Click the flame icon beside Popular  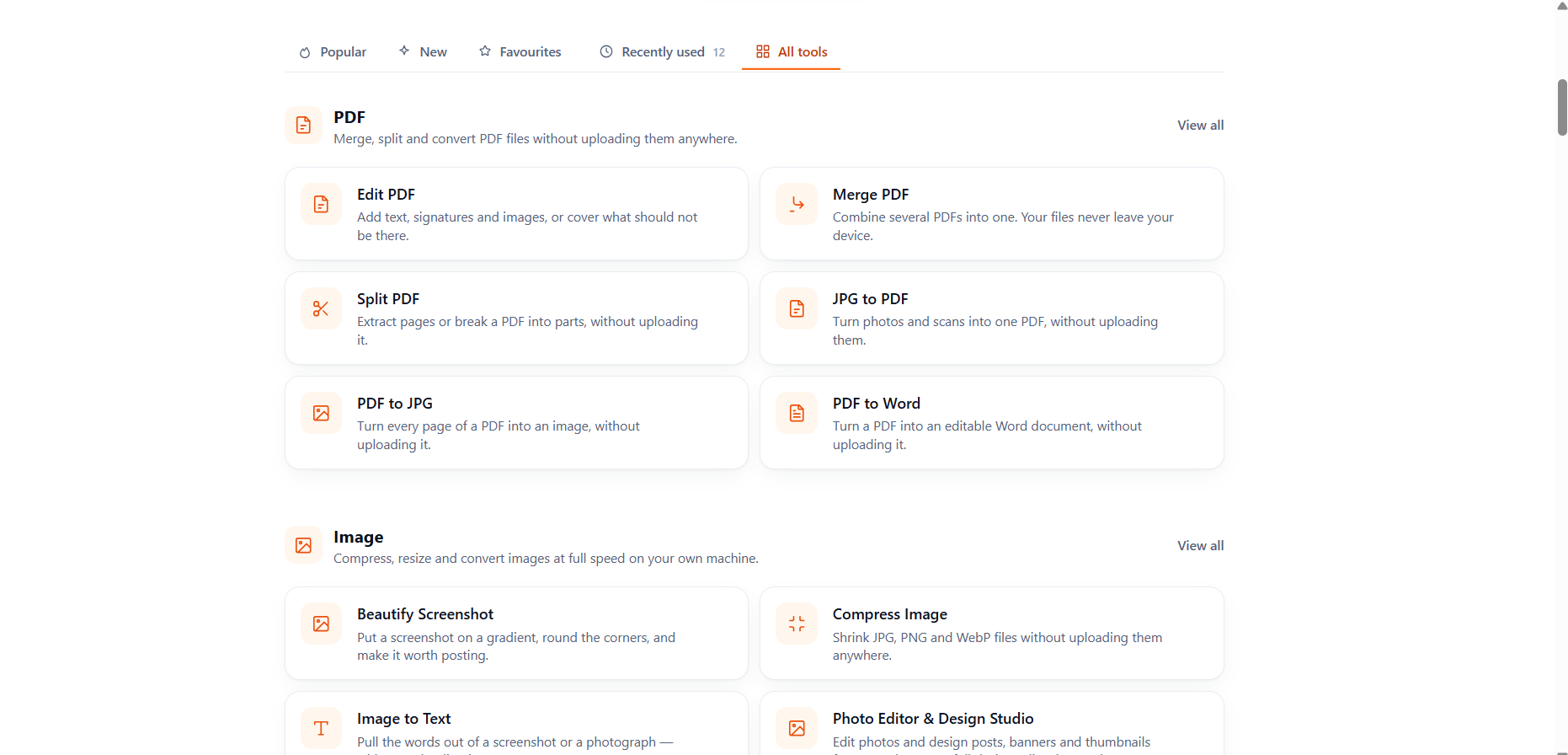[305, 52]
